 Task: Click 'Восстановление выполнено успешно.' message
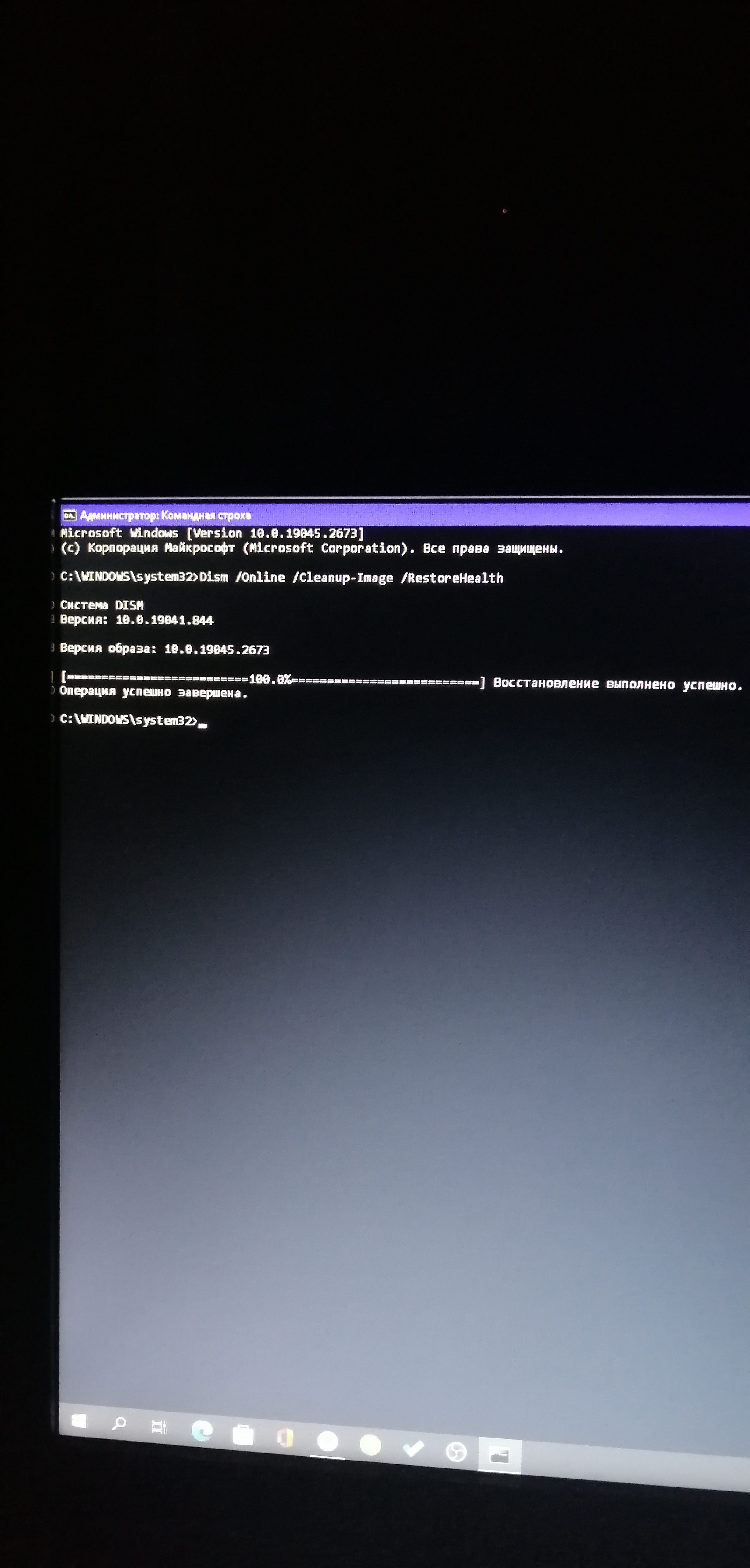(x=618, y=684)
